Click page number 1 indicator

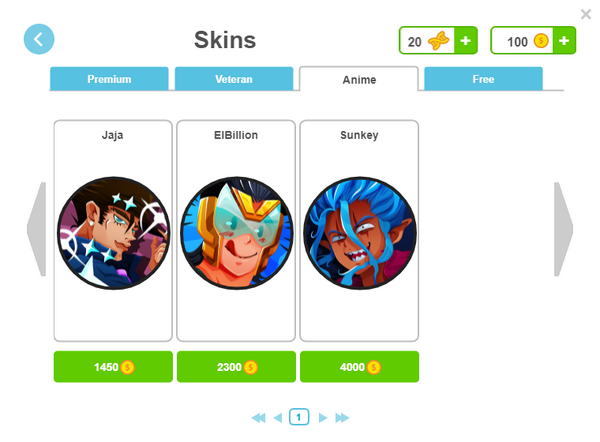point(299,417)
